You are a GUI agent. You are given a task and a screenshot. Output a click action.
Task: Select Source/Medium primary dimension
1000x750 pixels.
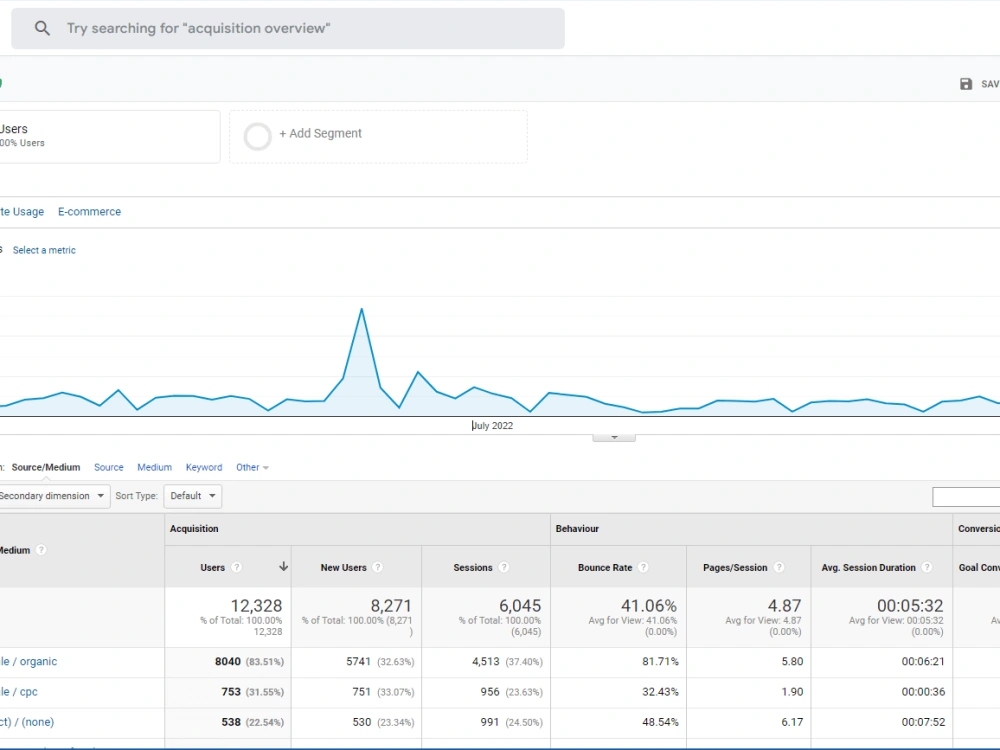[x=46, y=467]
